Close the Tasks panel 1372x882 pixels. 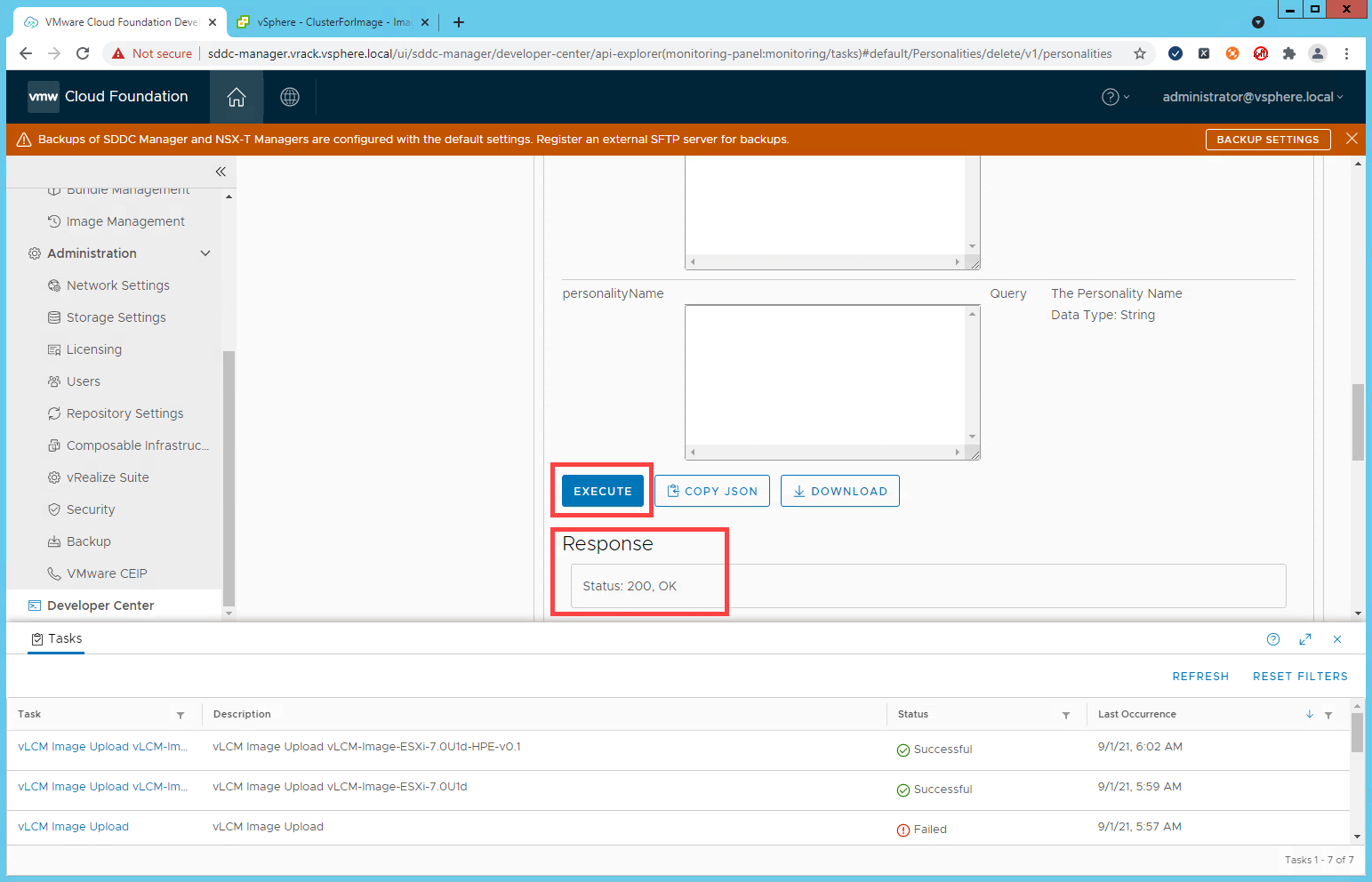(x=1337, y=639)
